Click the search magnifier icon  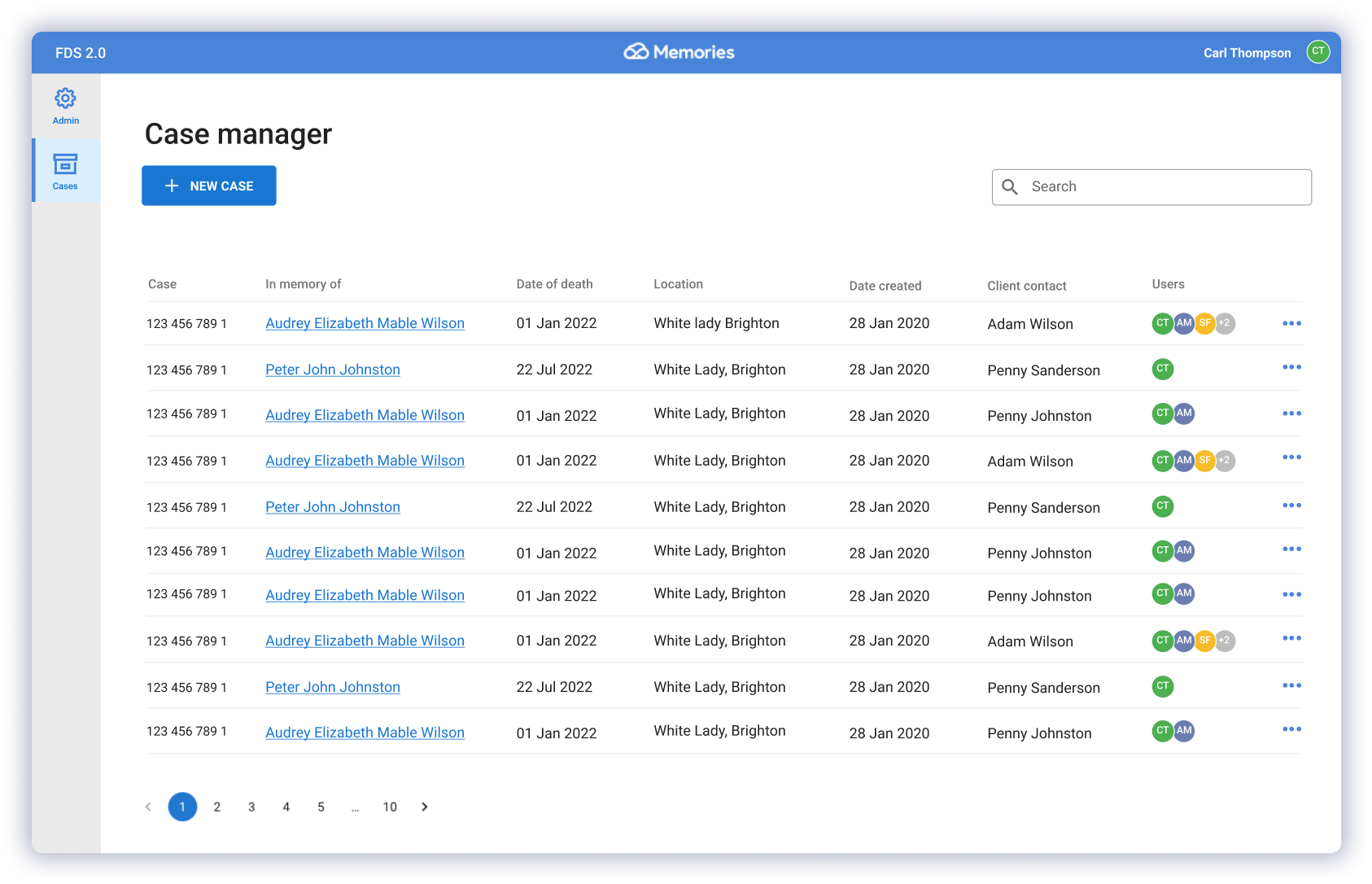pyautogui.click(x=1010, y=187)
